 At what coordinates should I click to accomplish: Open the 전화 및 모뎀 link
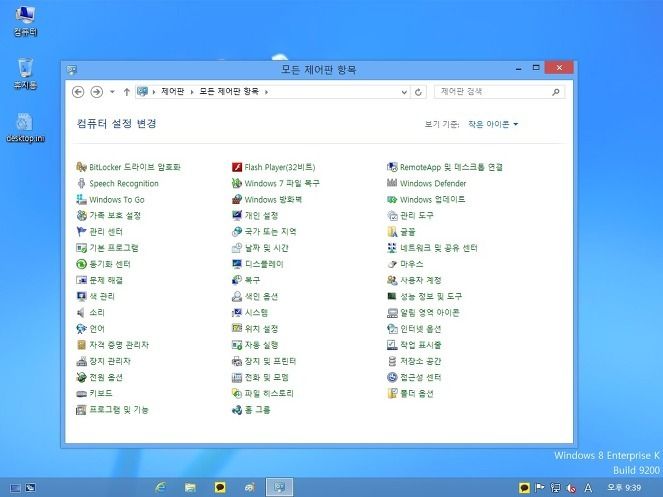[266, 377]
